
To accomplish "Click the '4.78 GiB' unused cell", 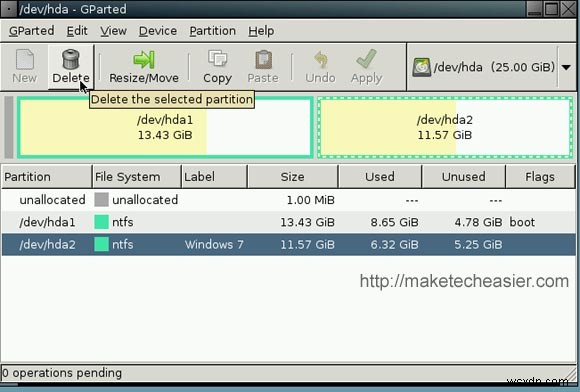I will (x=478, y=222).
